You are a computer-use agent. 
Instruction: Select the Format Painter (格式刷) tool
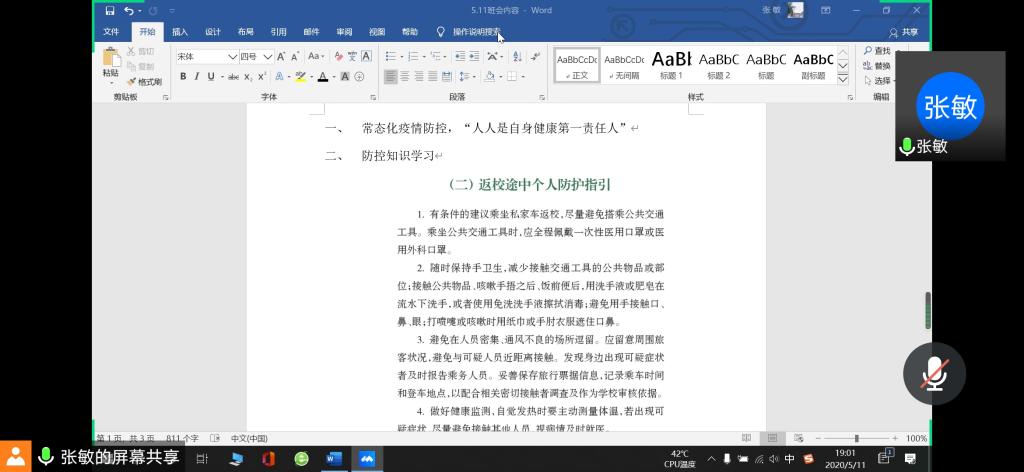click(x=144, y=81)
